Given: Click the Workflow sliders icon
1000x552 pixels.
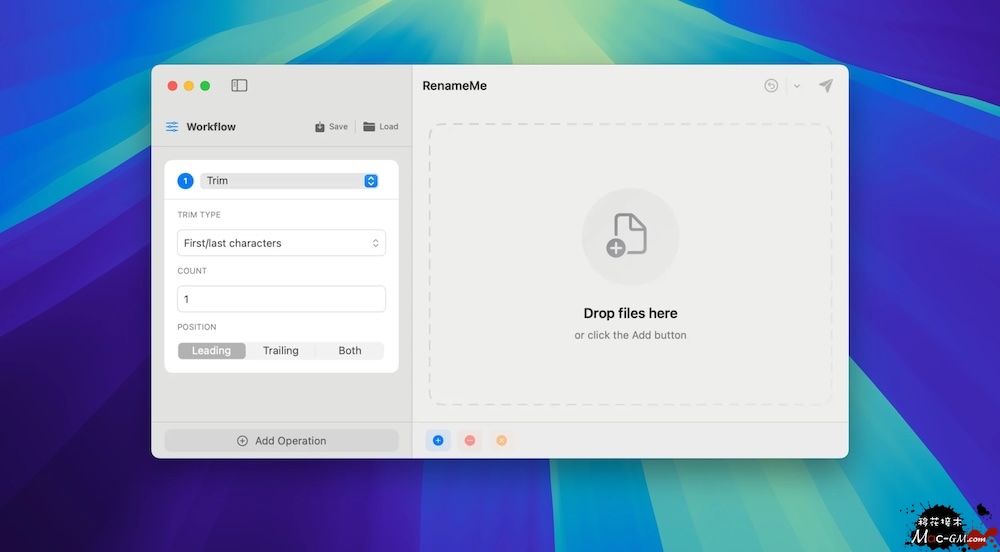Looking at the screenshot, I should click(x=172, y=127).
